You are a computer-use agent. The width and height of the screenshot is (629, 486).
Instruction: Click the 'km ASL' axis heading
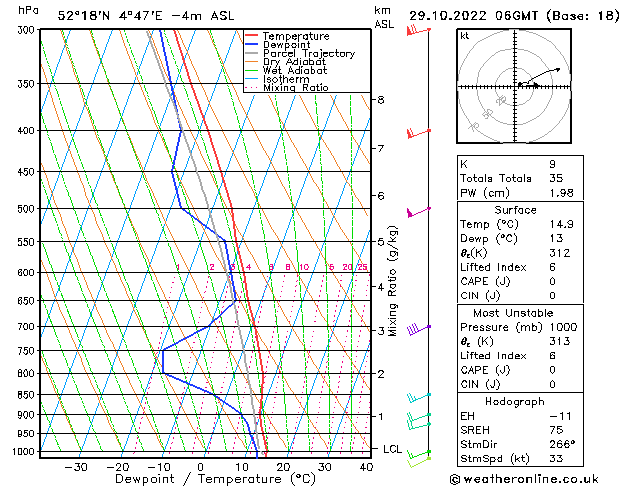(x=384, y=17)
